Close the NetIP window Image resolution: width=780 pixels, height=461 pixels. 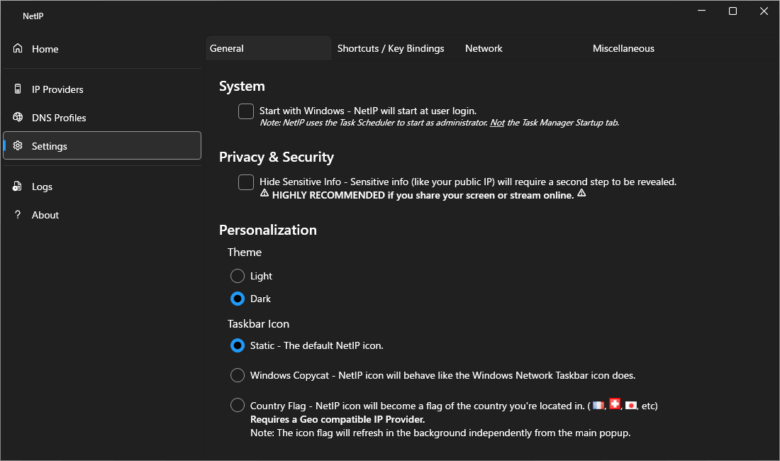click(764, 11)
